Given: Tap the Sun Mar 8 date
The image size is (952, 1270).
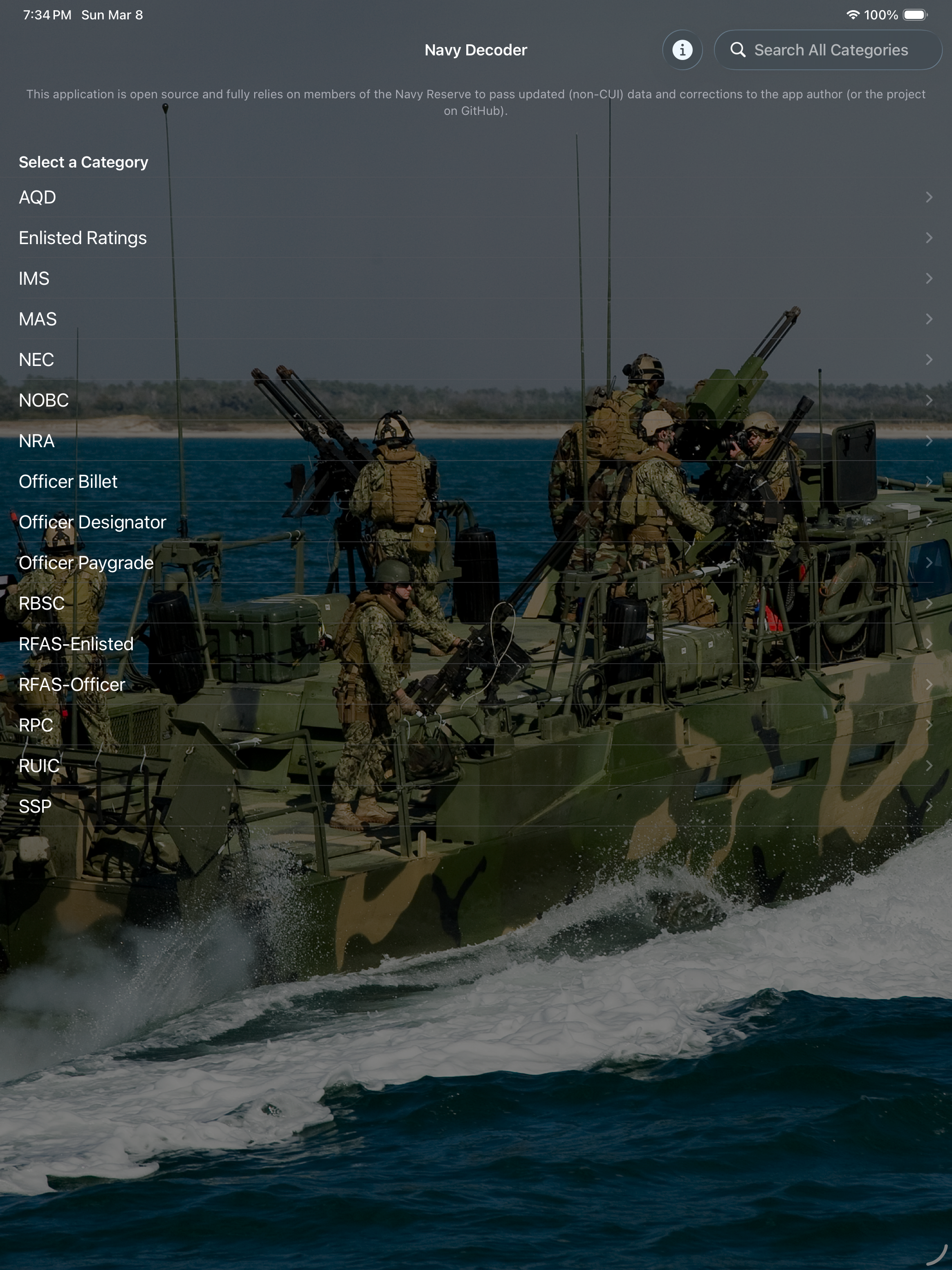Looking at the screenshot, I should [112, 15].
